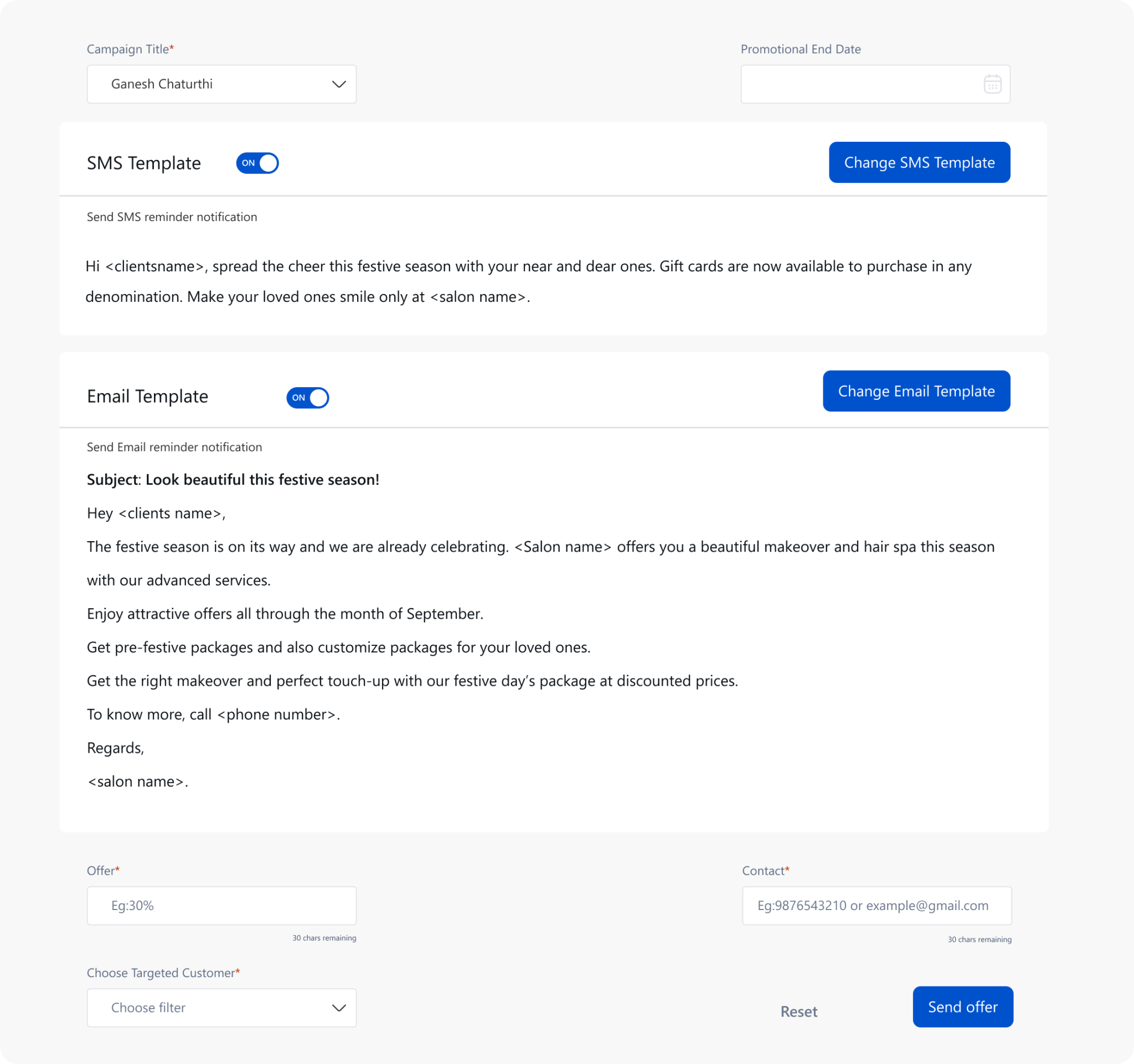Click the 30 chars remaining label under Offer
Image resolution: width=1134 pixels, height=1064 pixels.
coord(324,937)
